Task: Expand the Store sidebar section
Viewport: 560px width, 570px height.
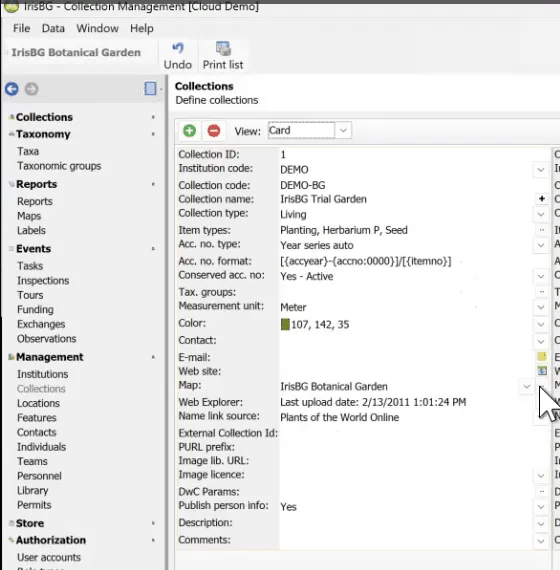Action: (153, 523)
